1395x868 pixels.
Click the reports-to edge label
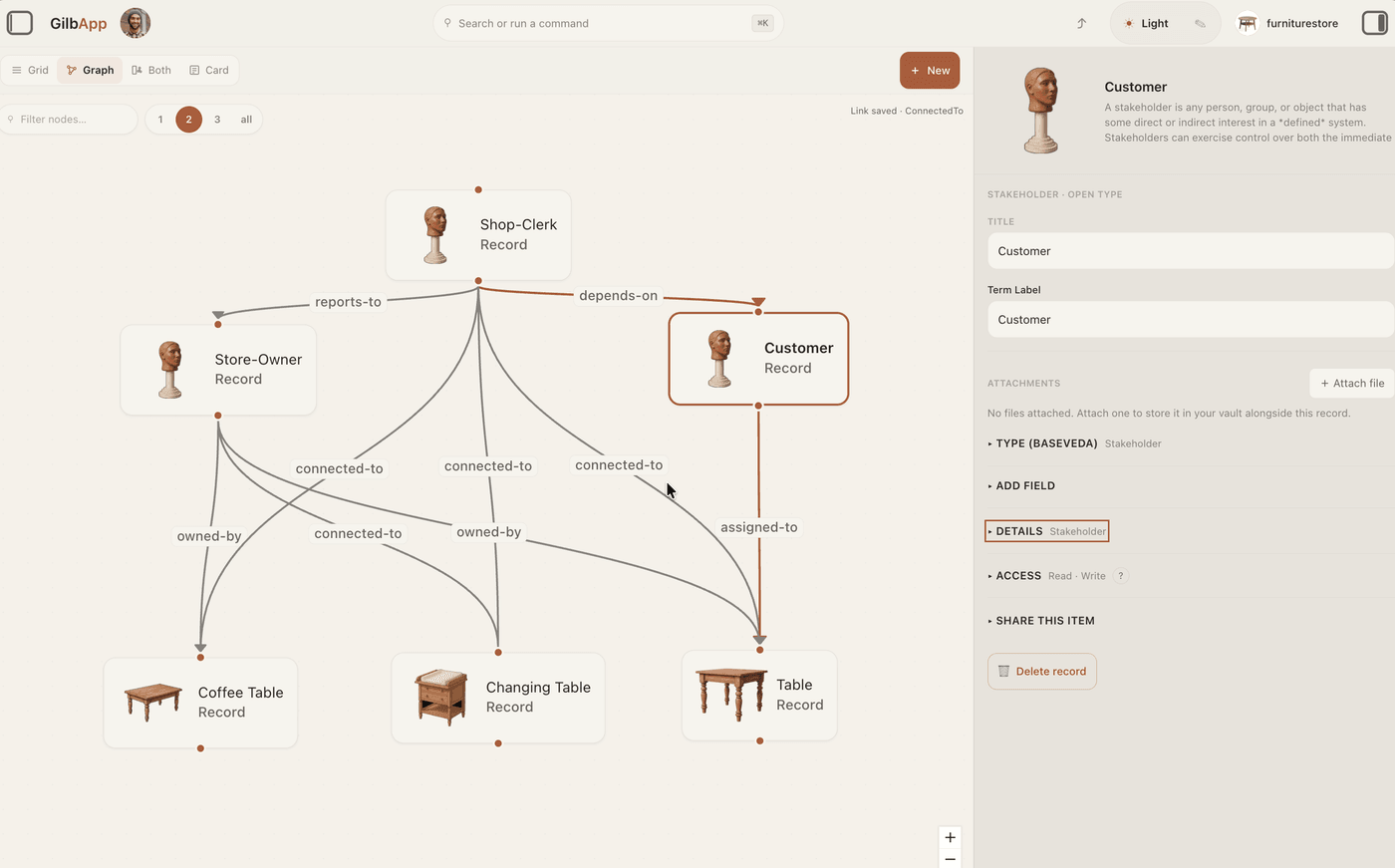point(348,302)
